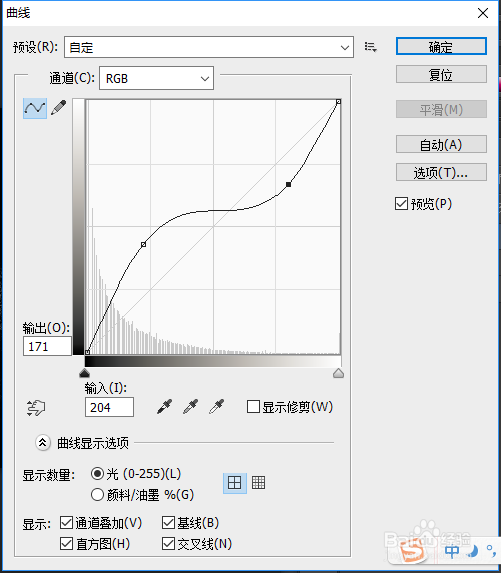
Task: Toggle 直方图(H) histogram checkbox
Action: (x=66, y=543)
